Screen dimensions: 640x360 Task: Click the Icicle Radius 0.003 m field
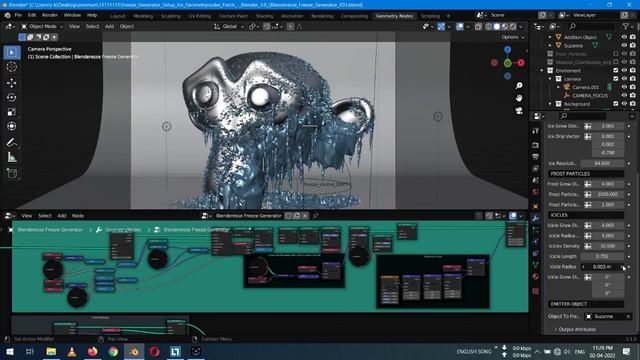coord(602,267)
